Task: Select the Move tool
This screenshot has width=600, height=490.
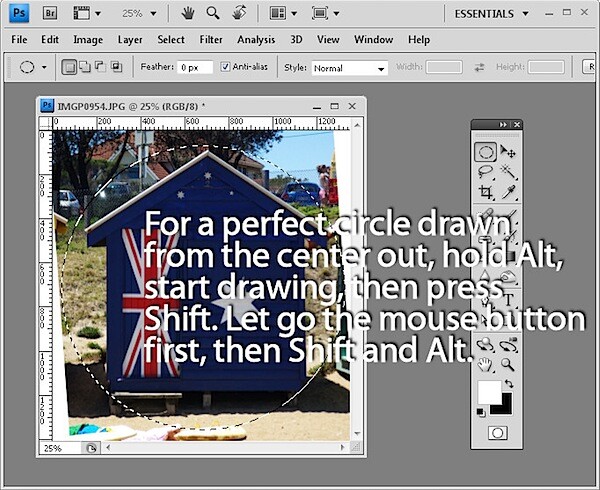Action: point(509,152)
